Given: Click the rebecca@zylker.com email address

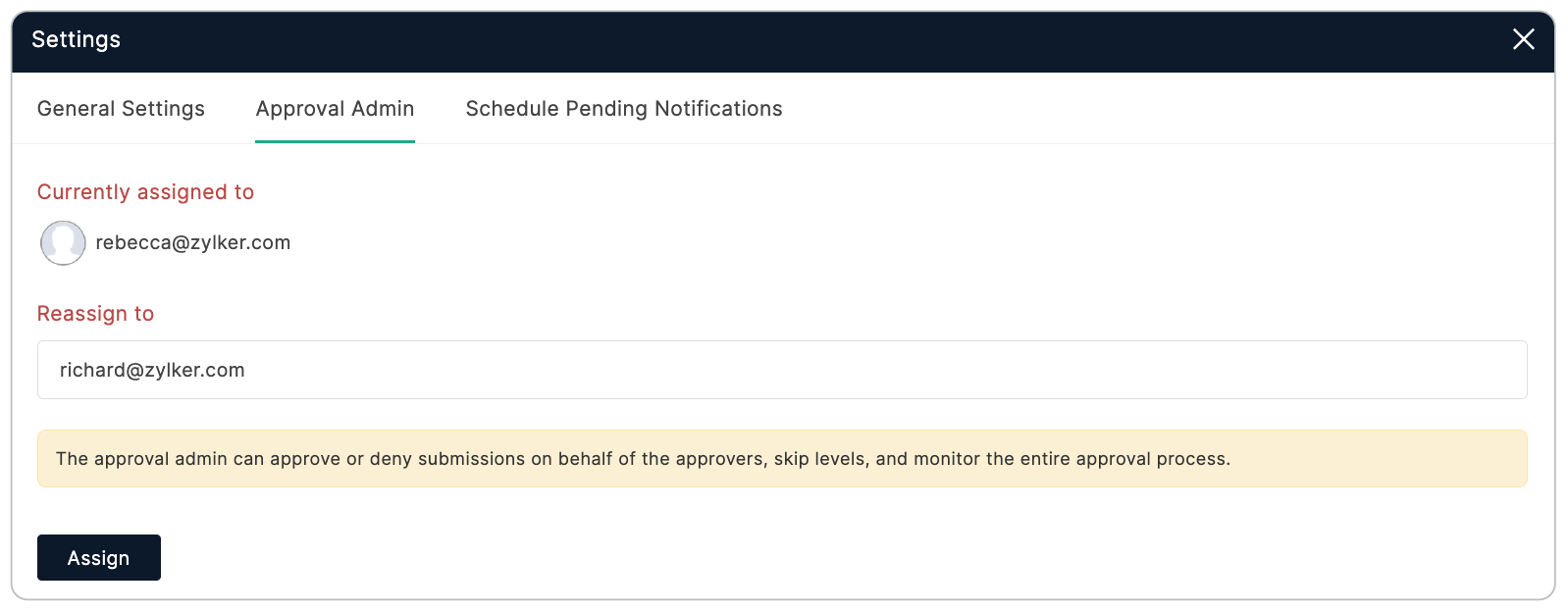Looking at the screenshot, I should (192, 243).
